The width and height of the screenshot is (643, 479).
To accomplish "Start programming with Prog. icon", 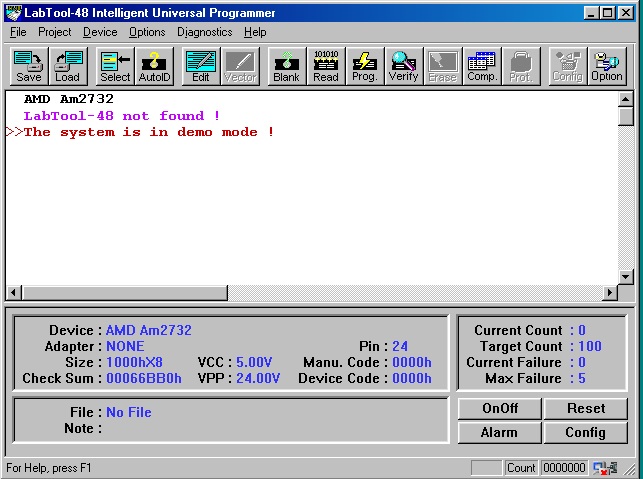I will pos(365,66).
